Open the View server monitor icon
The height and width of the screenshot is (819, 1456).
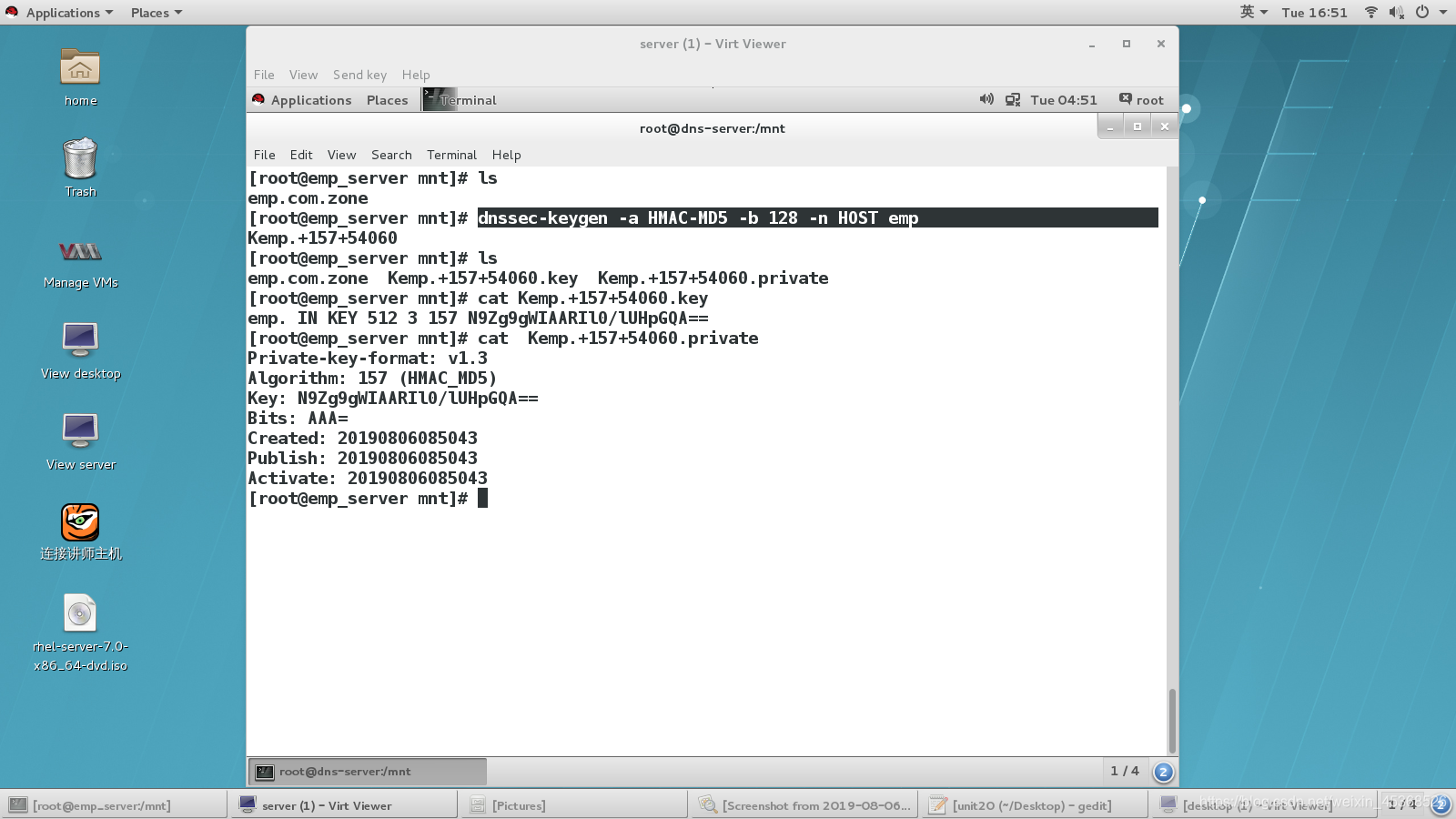pyautogui.click(x=80, y=431)
